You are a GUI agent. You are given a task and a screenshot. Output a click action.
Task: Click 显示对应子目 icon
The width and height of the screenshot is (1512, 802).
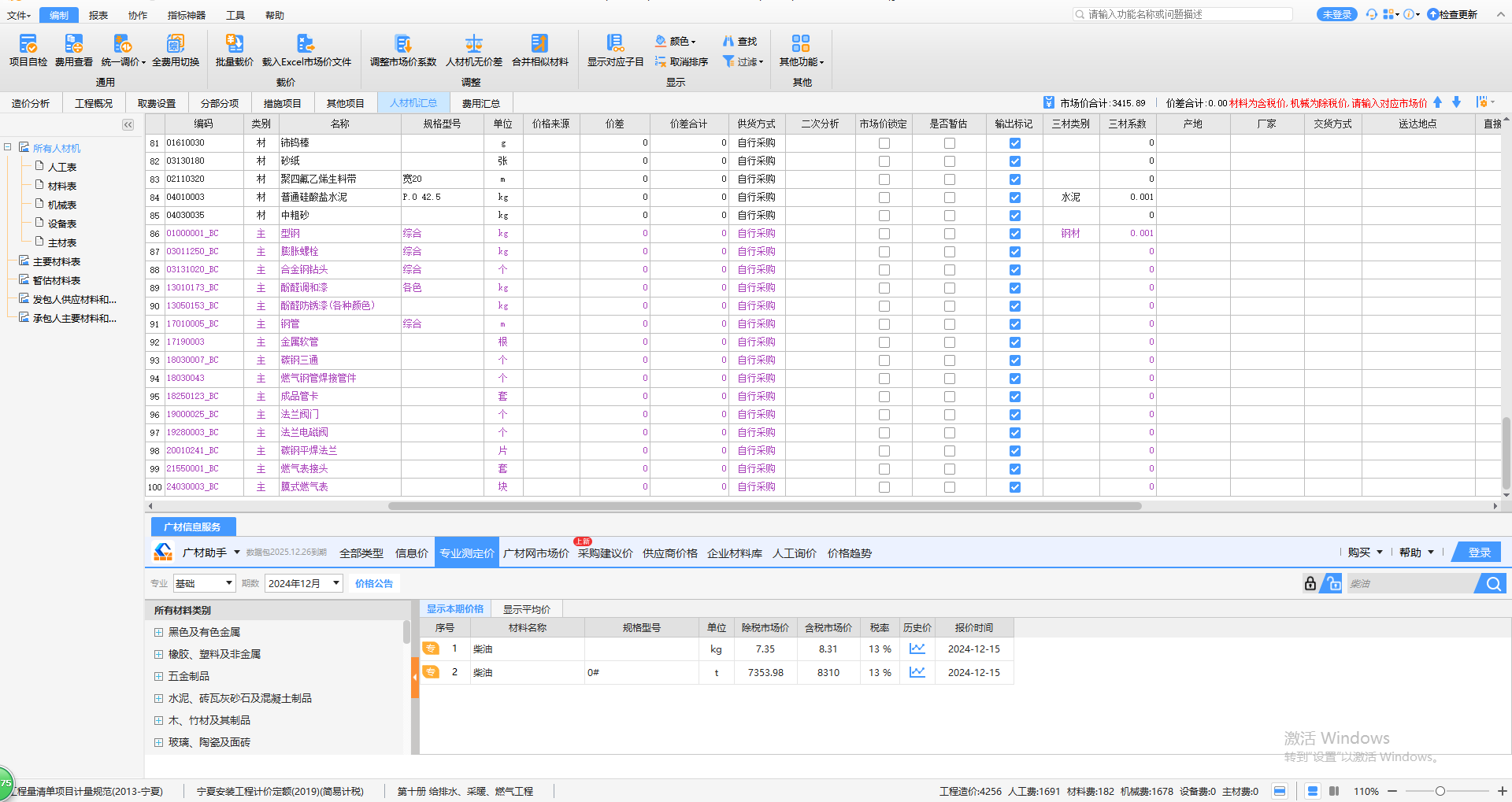pyautogui.click(x=616, y=43)
